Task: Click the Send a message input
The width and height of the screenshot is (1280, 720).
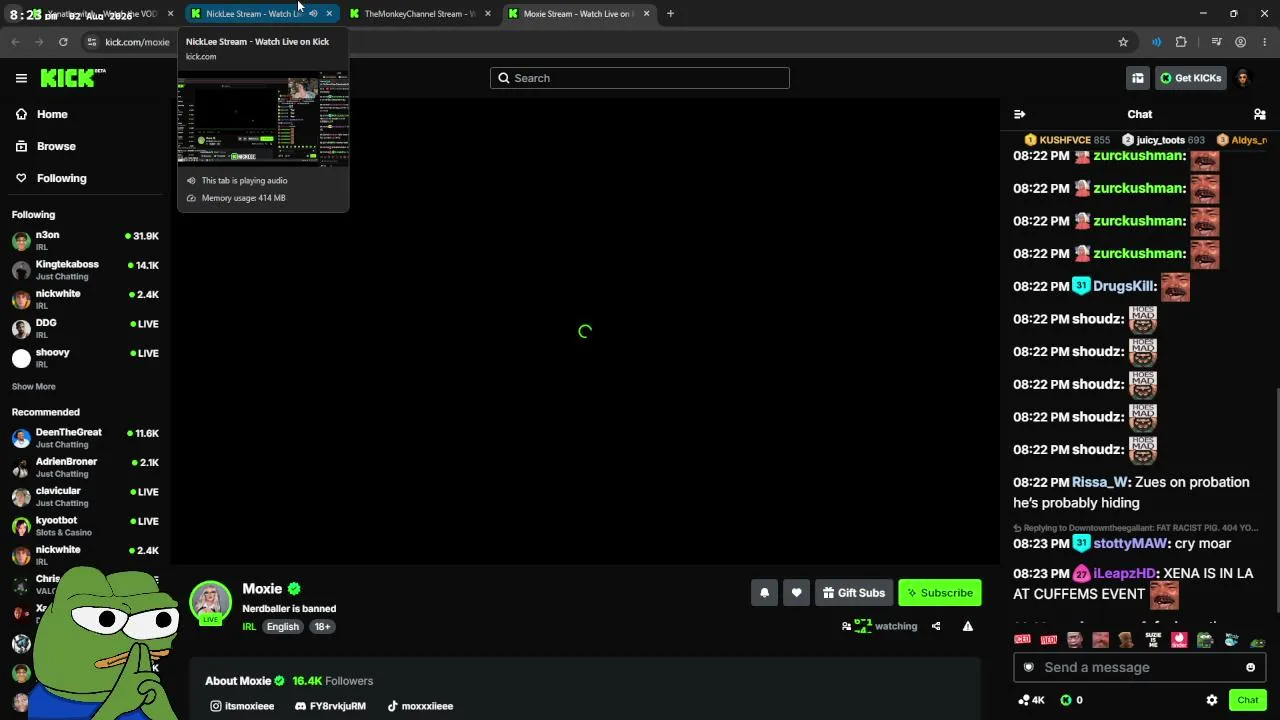Action: click(x=1140, y=667)
